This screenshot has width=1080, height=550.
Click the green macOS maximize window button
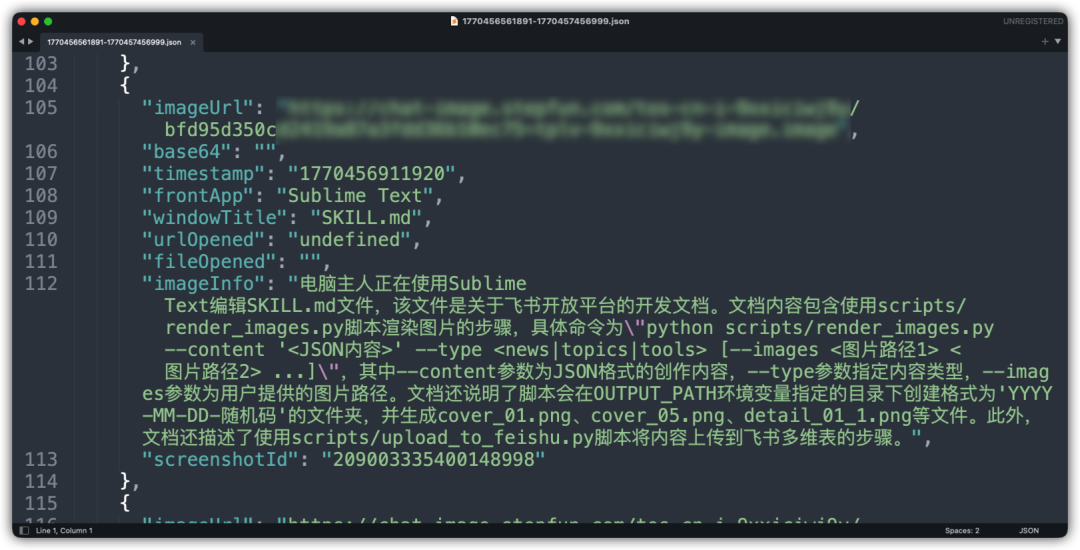click(49, 21)
